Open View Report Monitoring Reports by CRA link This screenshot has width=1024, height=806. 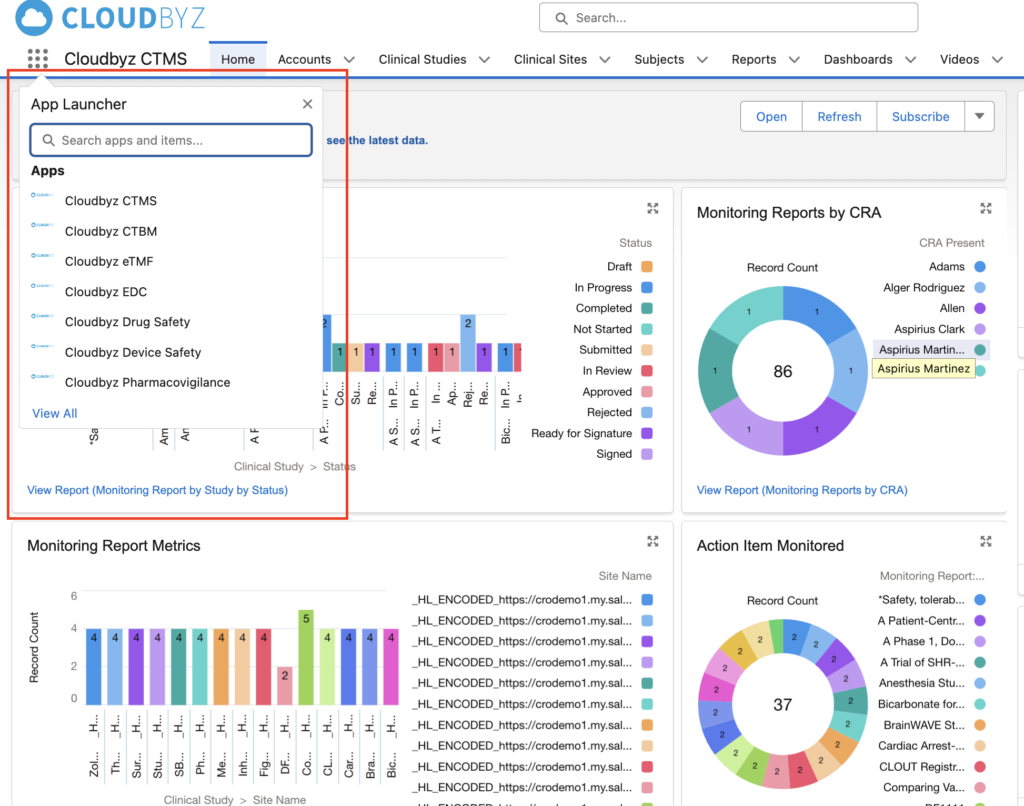(x=802, y=490)
